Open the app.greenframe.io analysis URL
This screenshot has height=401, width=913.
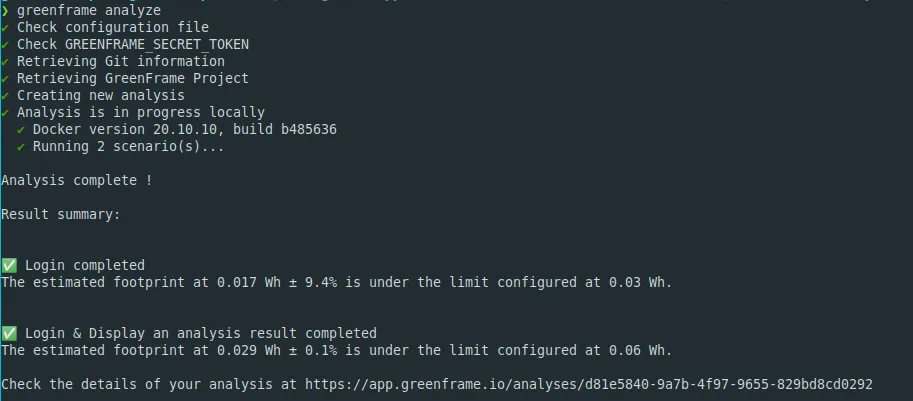pyautogui.click(x=588, y=384)
